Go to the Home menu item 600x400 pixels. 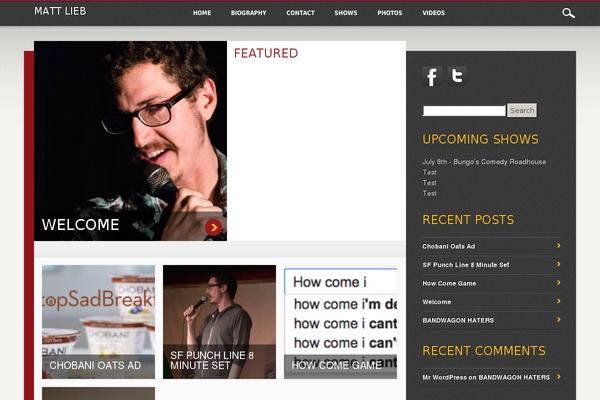[x=202, y=13]
